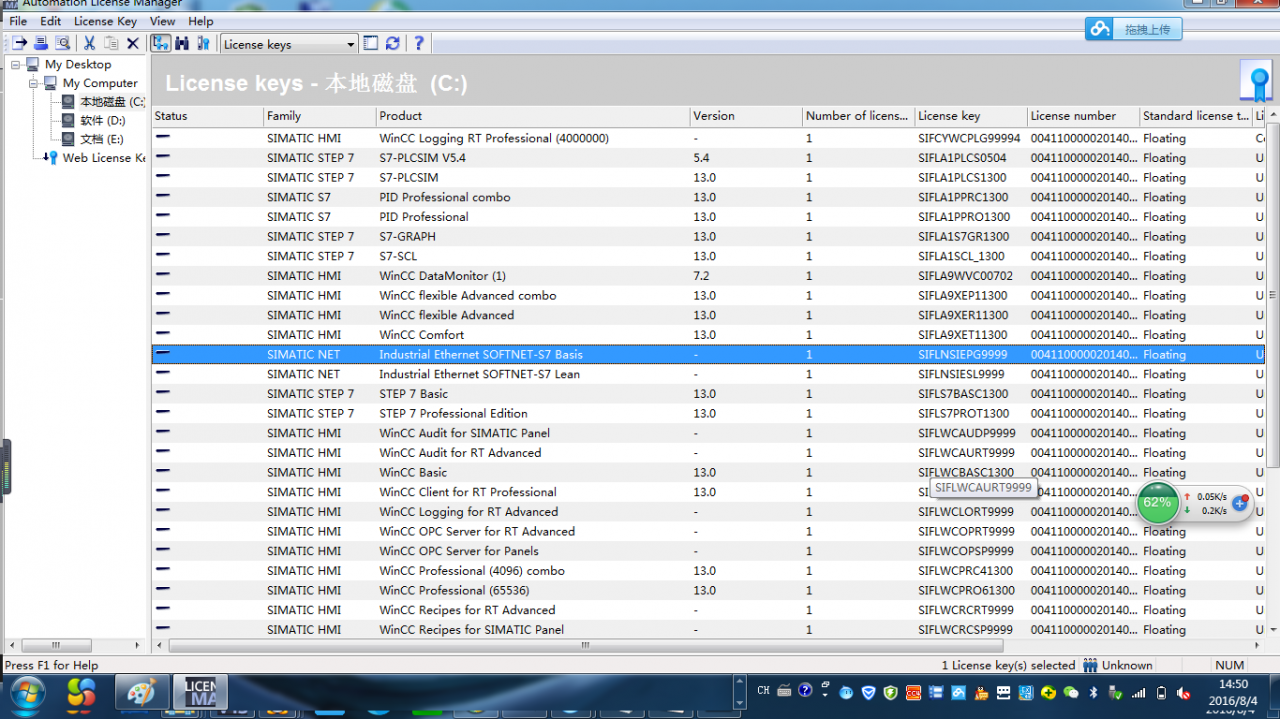Sort by the License number column header
Image resolution: width=1280 pixels, height=719 pixels.
[1084, 116]
